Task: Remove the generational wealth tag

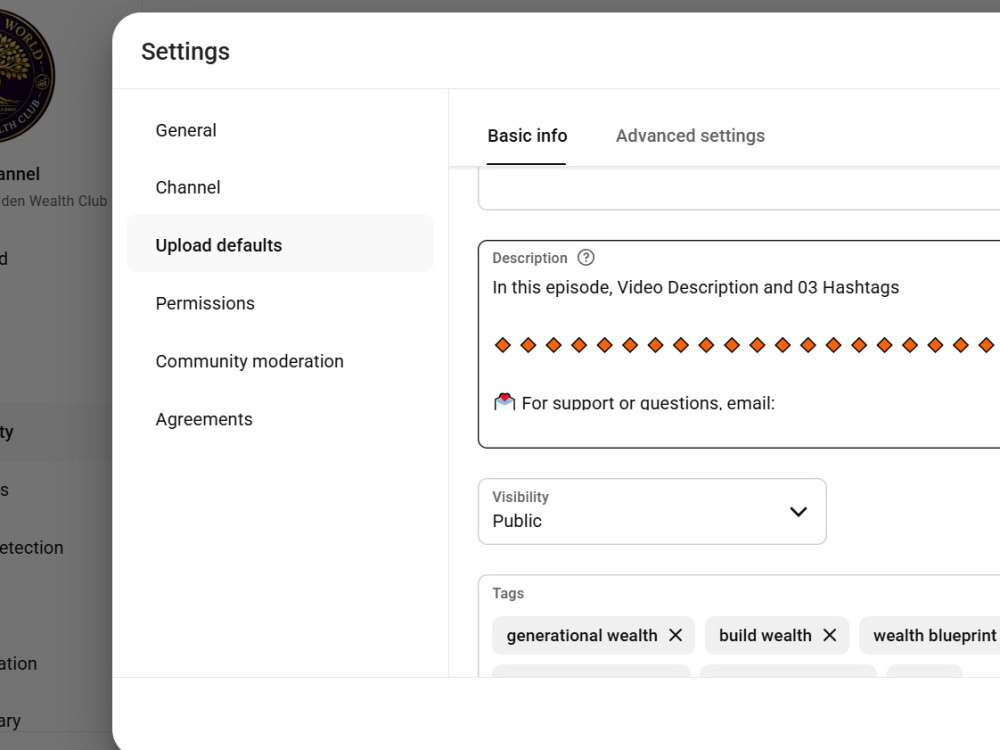Action: coord(675,635)
